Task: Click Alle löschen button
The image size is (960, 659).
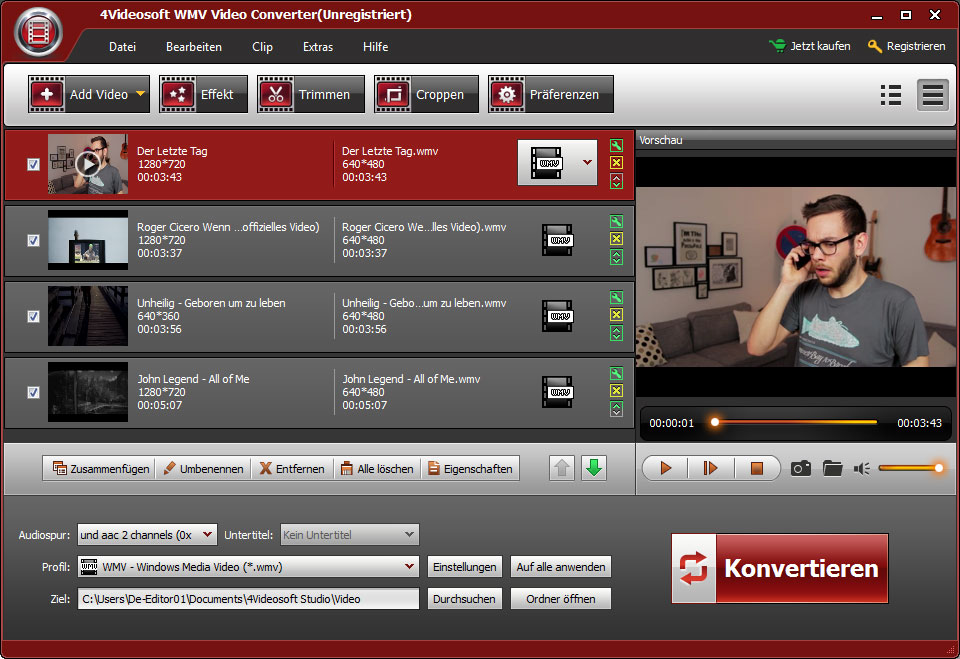Action: [377, 469]
